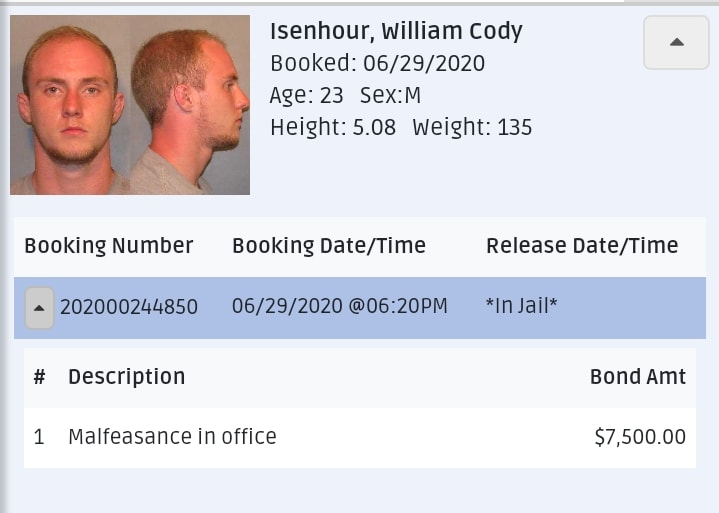Collapse the inmate record with top-right arrow button
The height and width of the screenshot is (513, 719).
pos(676,43)
